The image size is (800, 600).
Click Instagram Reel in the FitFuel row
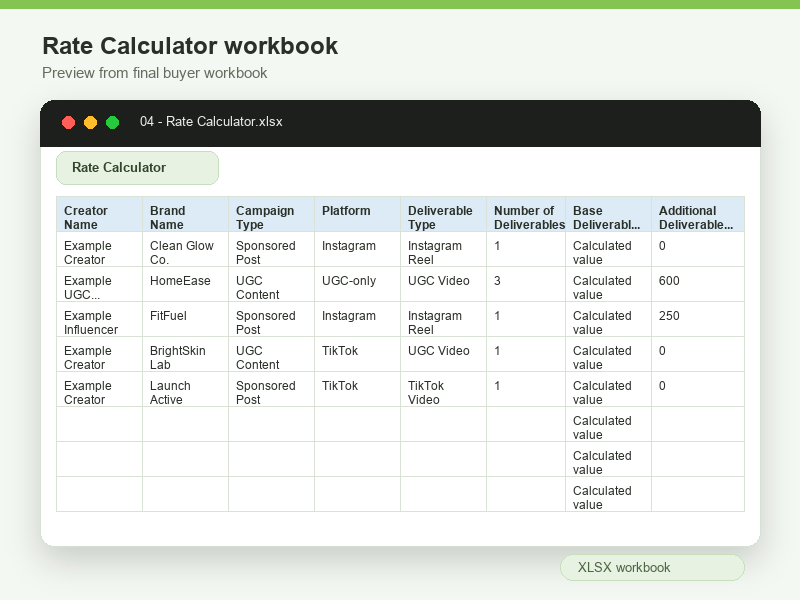point(443,319)
